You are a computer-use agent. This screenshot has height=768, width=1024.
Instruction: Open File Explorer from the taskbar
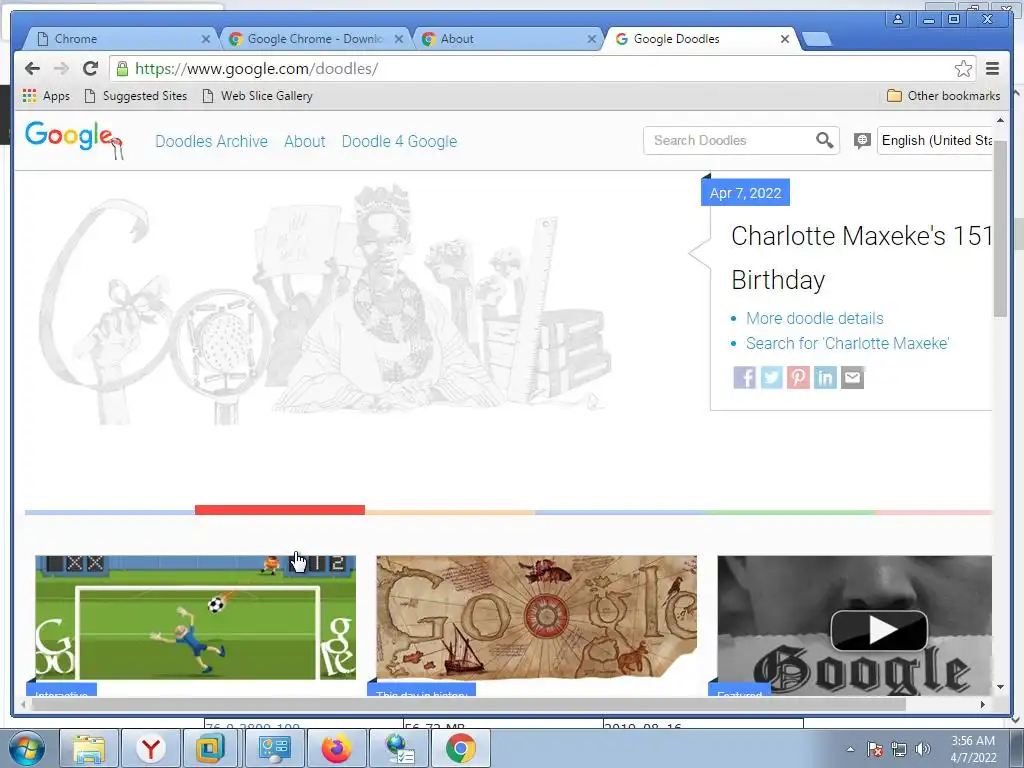click(89, 748)
